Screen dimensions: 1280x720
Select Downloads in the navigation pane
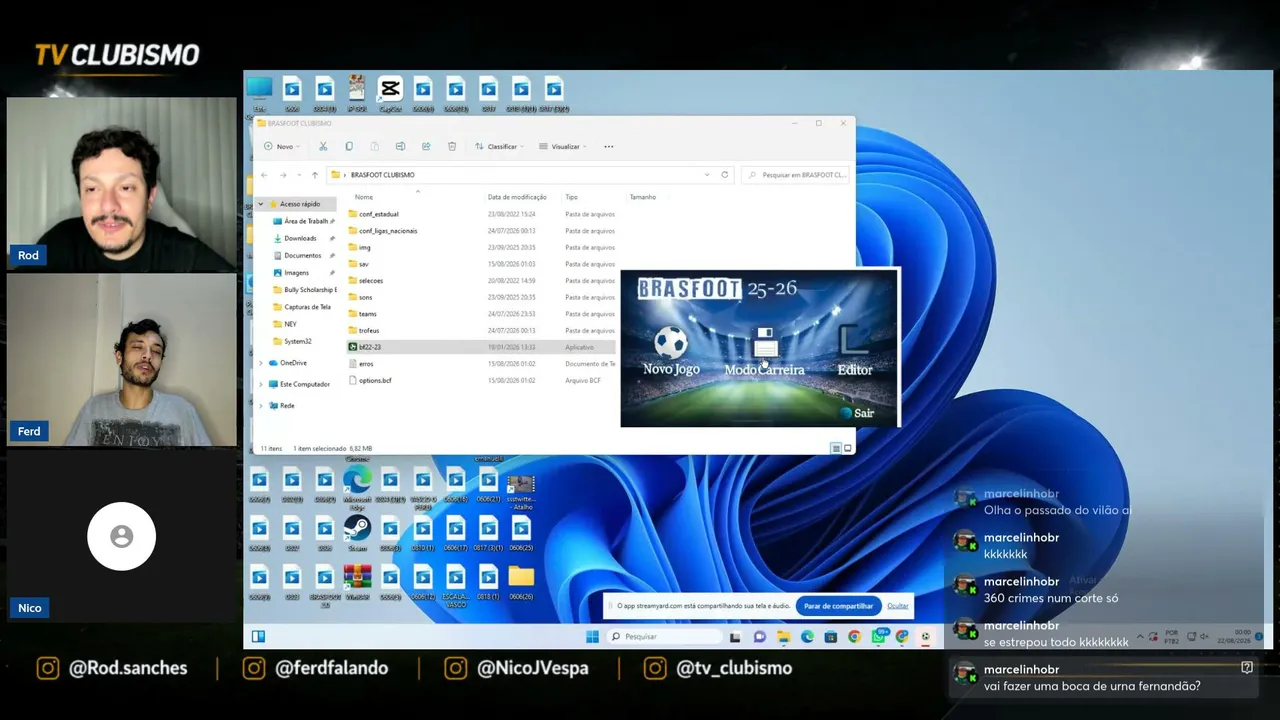coord(300,238)
